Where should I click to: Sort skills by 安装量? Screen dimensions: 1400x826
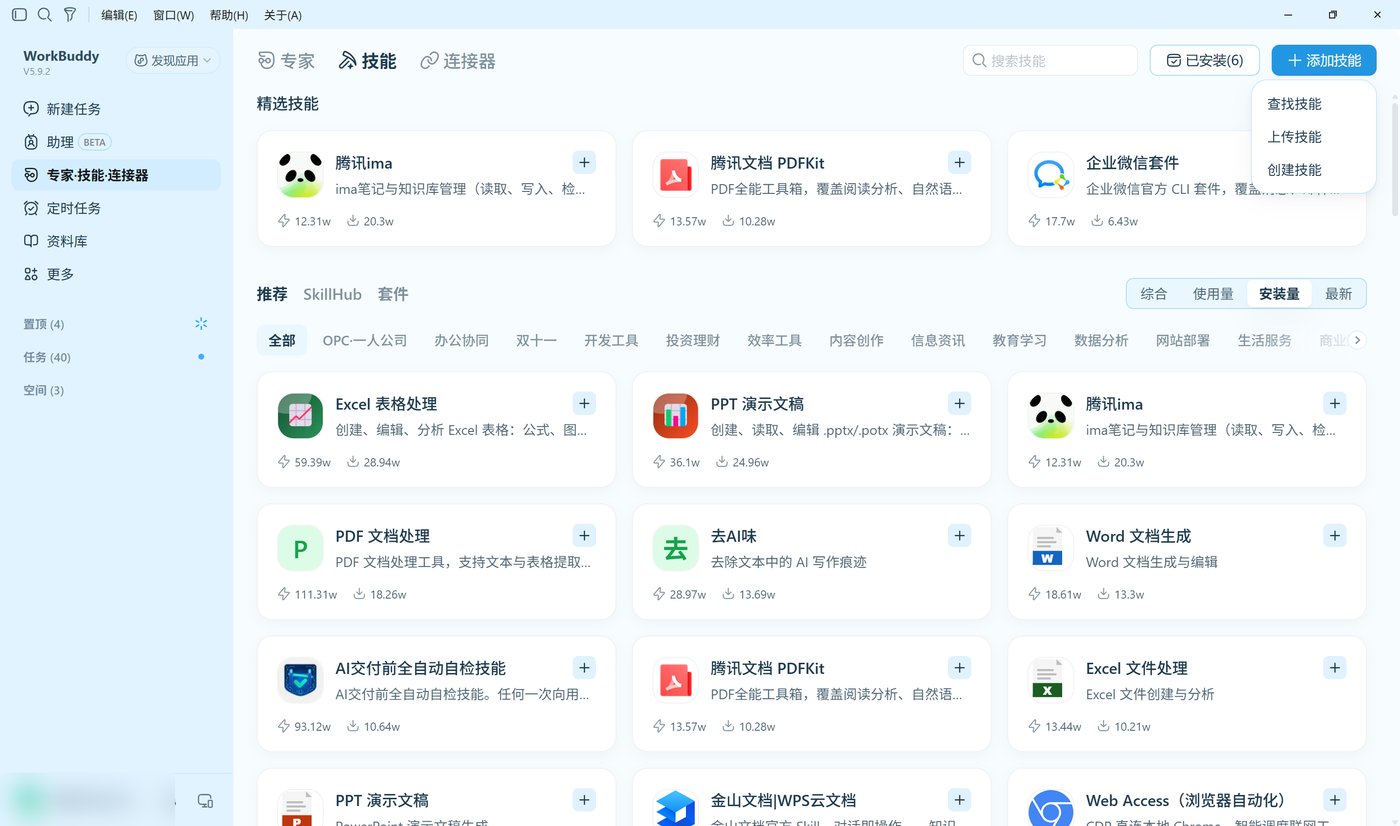pyautogui.click(x=1279, y=294)
